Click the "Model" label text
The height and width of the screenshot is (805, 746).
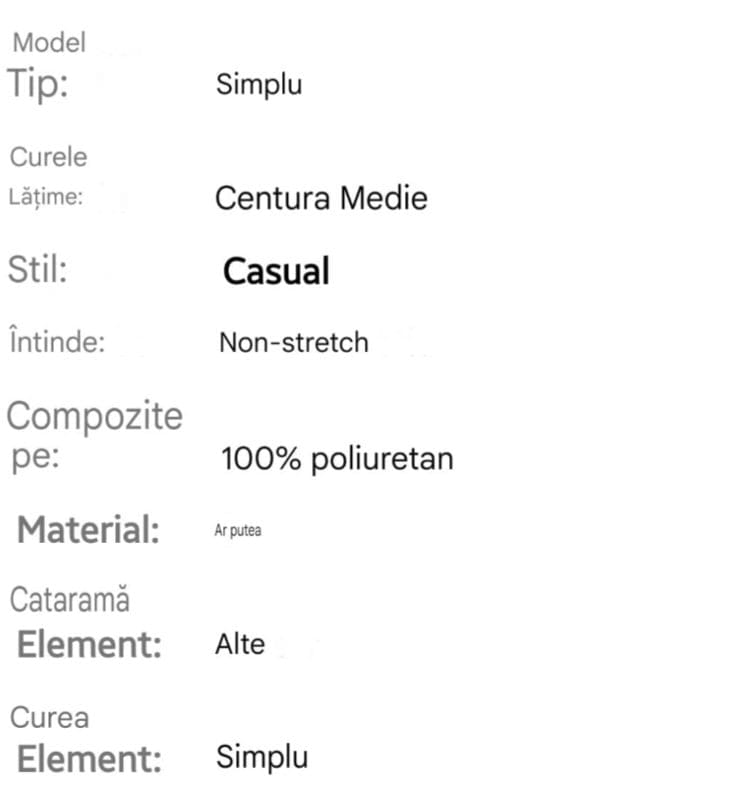[x=49, y=43]
